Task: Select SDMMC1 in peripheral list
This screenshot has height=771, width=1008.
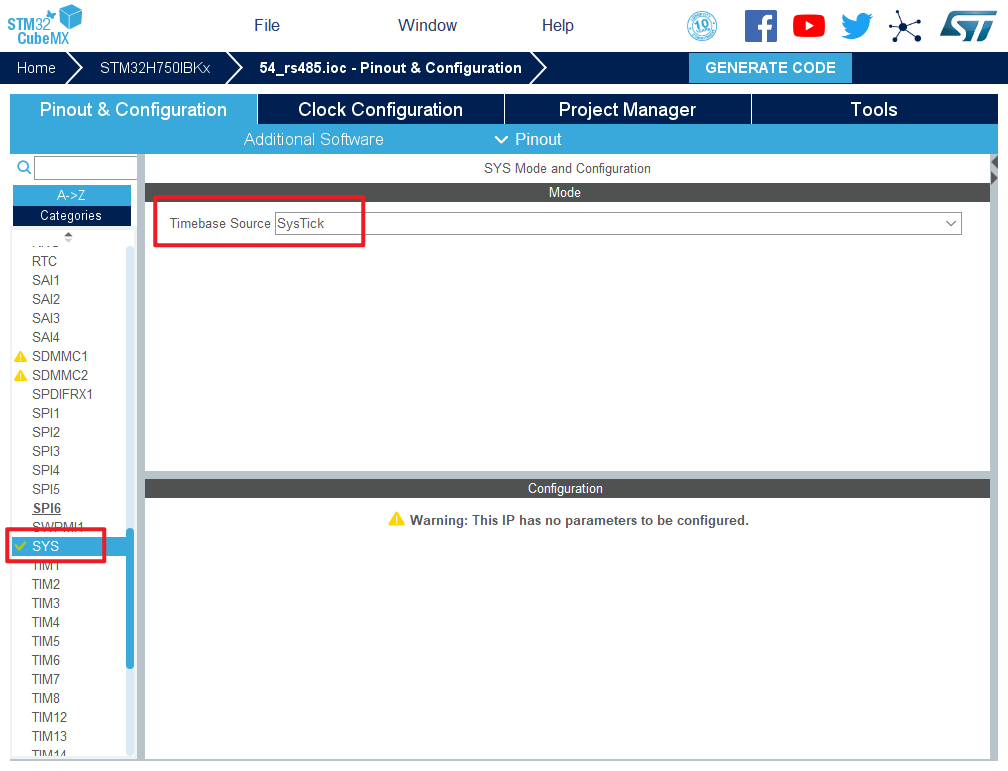Action: (x=60, y=356)
